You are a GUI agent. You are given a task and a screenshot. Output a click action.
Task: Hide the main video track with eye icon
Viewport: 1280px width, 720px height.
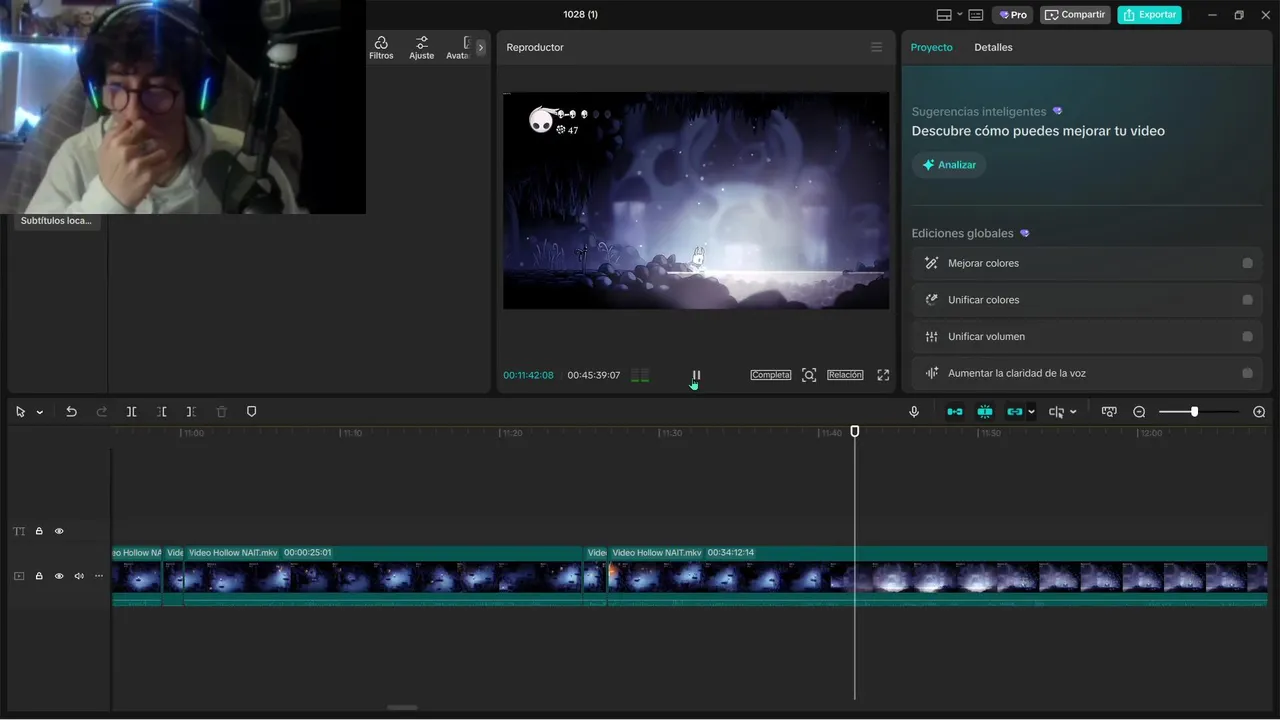59,576
